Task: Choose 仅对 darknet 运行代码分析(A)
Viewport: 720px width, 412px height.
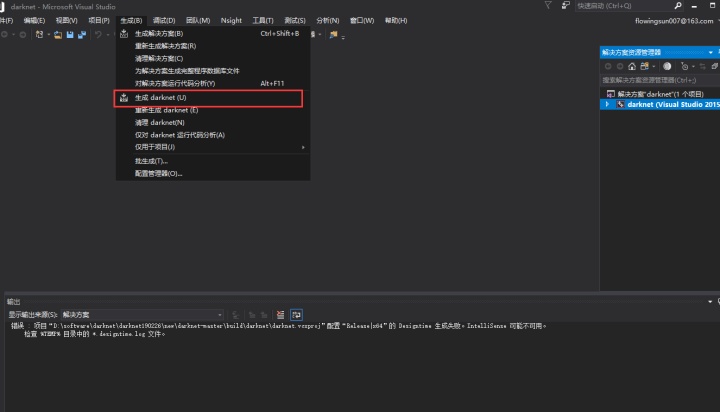Action: [x=213, y=135]
